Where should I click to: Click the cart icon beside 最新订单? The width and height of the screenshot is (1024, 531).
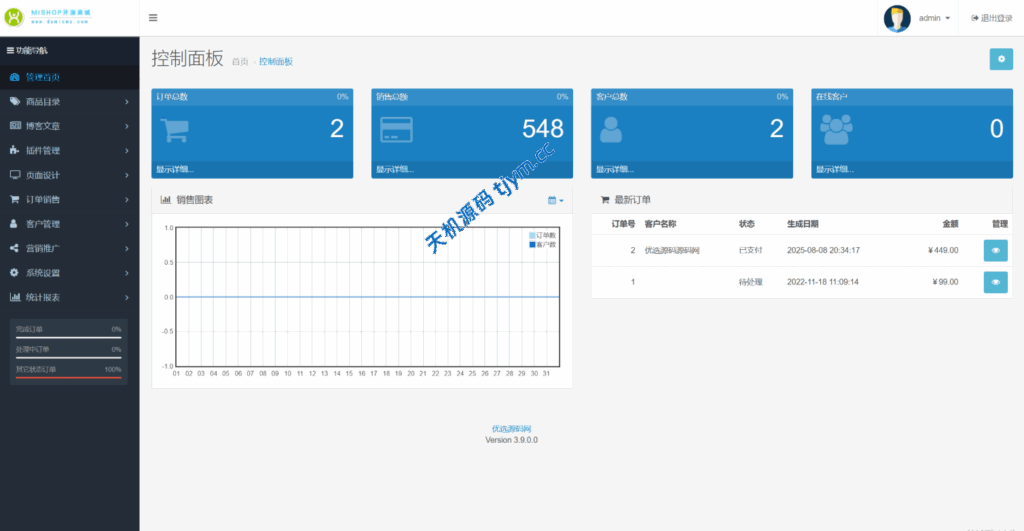tap(605, 200)
